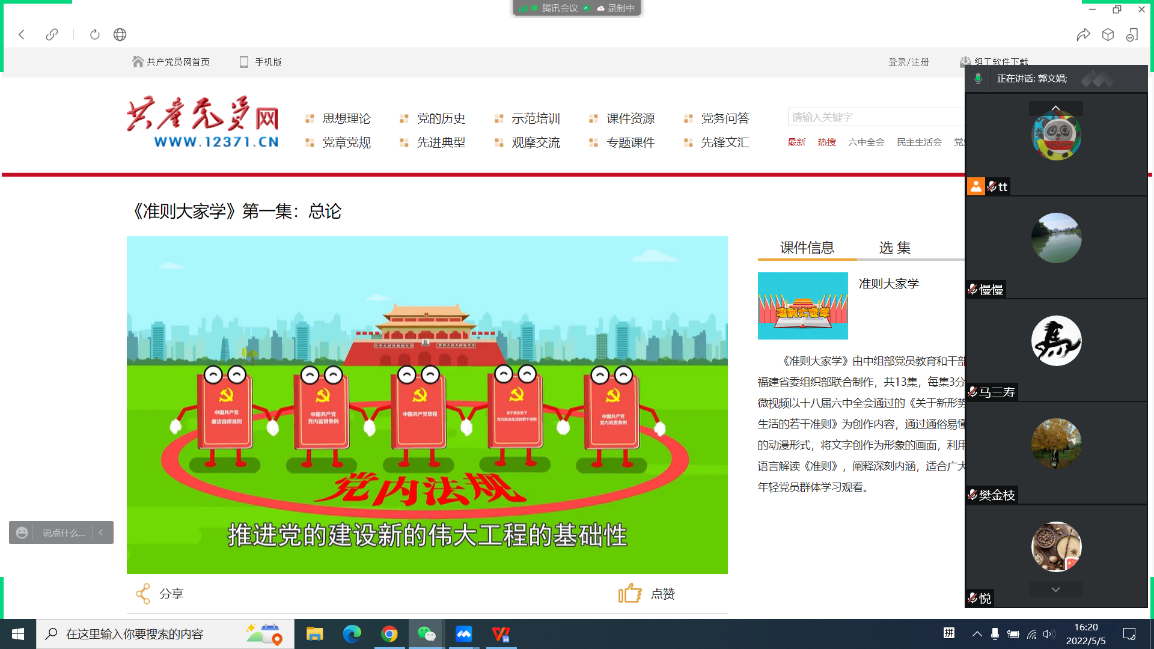Open the 思想理论 navigation item
The image size is (1154, 649).
click(x=345, y=119)
